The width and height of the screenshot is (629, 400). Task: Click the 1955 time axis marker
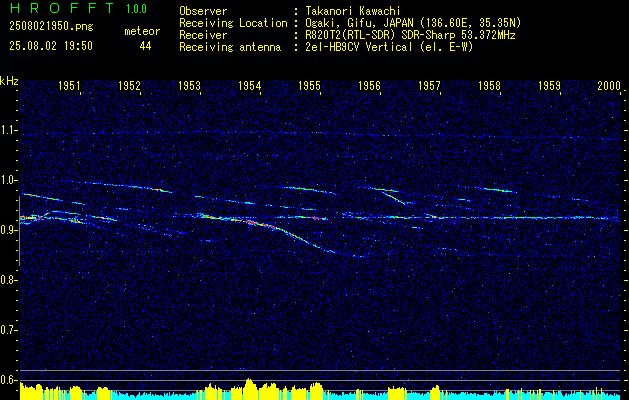click(x=309, y=85)
